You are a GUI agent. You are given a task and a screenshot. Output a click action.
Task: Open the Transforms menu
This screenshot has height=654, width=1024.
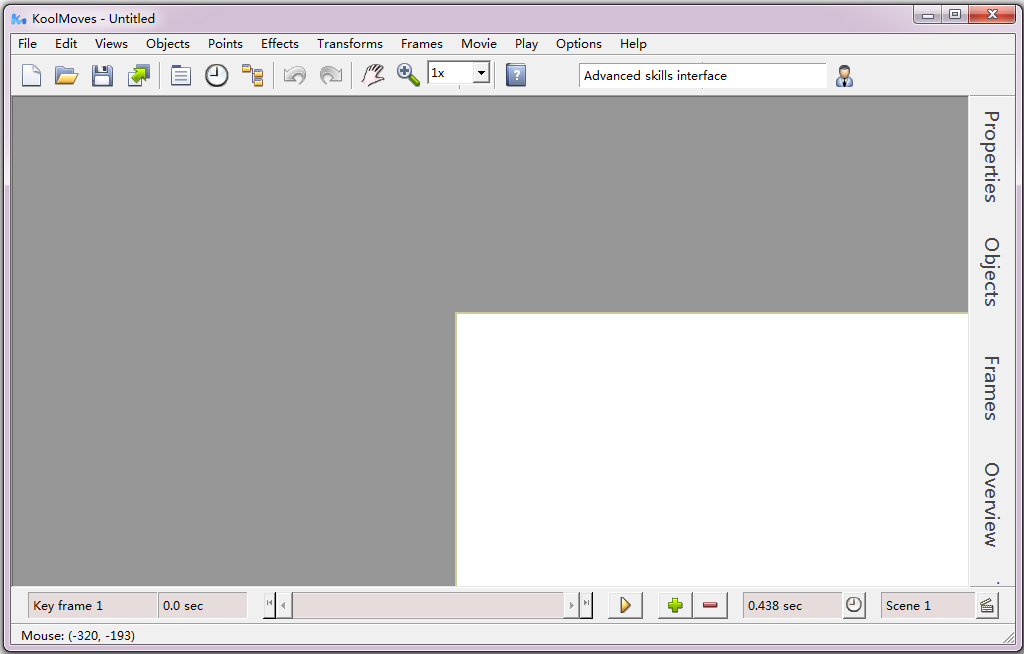(x=350, y=44)
